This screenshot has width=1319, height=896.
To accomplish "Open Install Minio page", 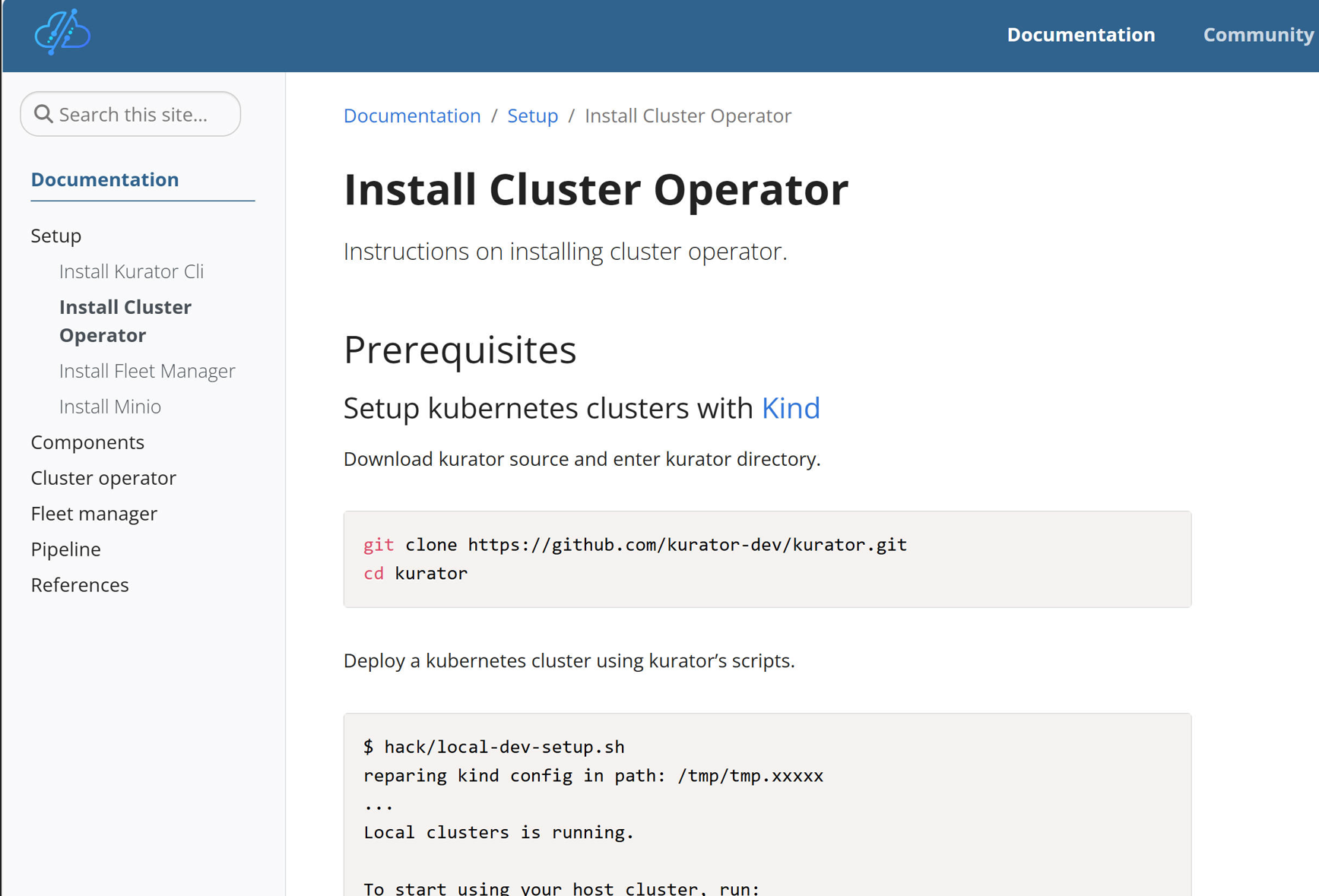I will (110, 407).
